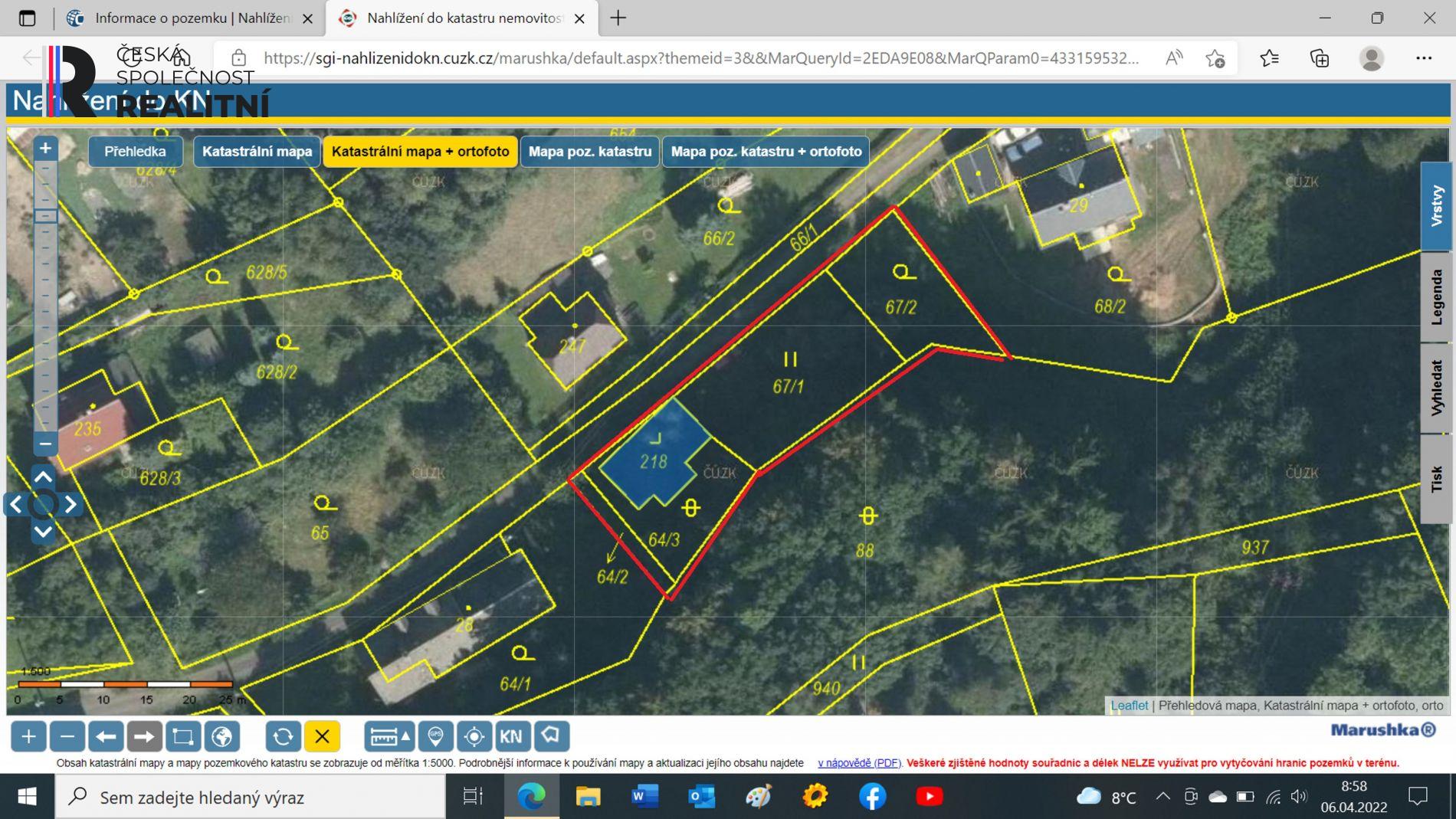
Task: Open the browser Collections icon
Action: click(1320, 58)
